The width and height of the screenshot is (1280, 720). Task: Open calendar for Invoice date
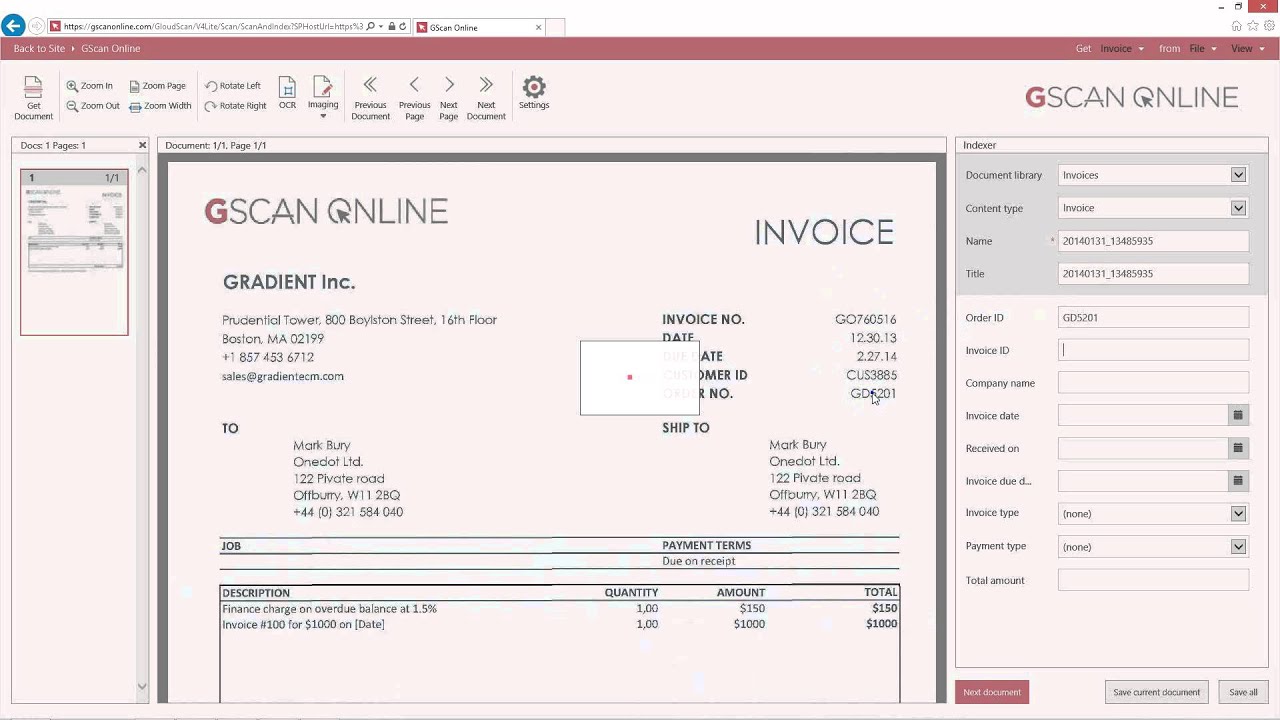(x=1238, y=415)
